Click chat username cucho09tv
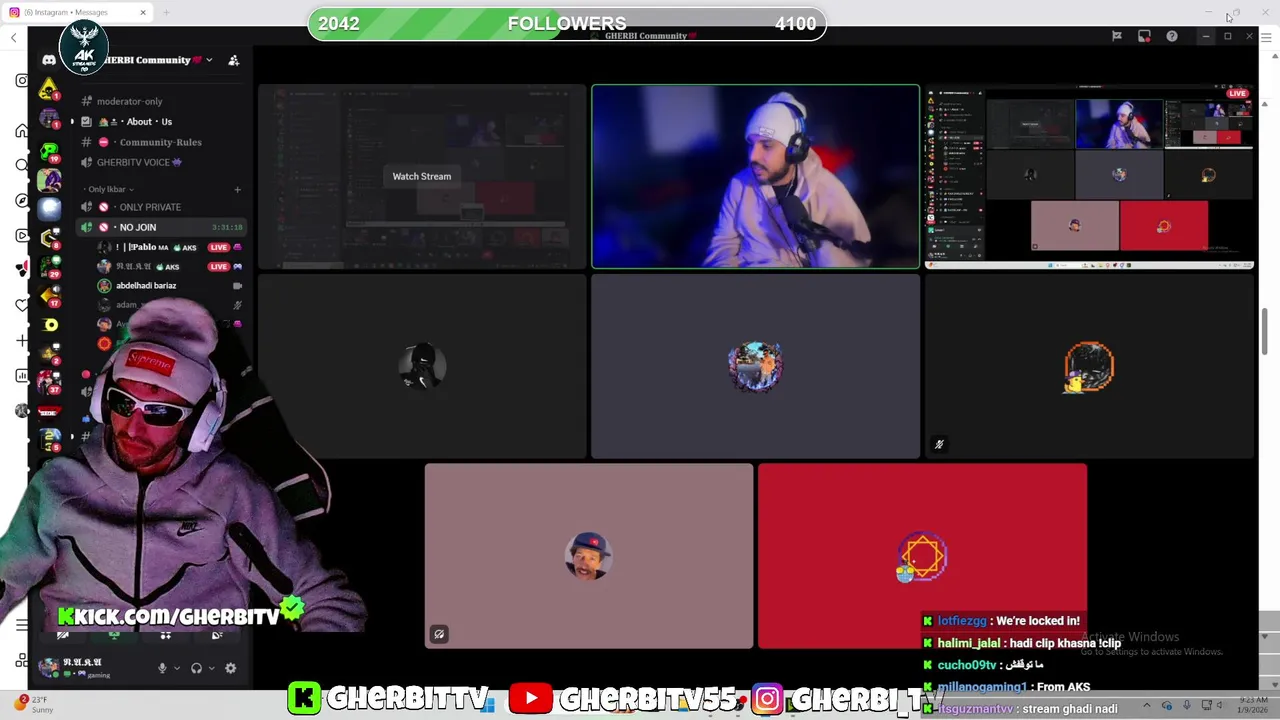Viewport: 1280px width, 720px height. click(x=966, y=665)
